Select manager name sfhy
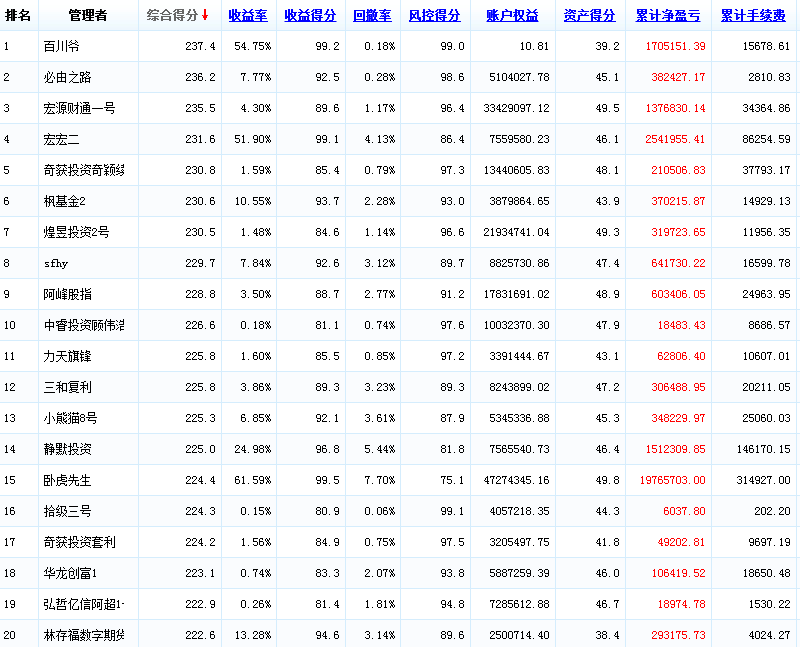The width and height of the screenshot is (800, 647). [56, 263]
